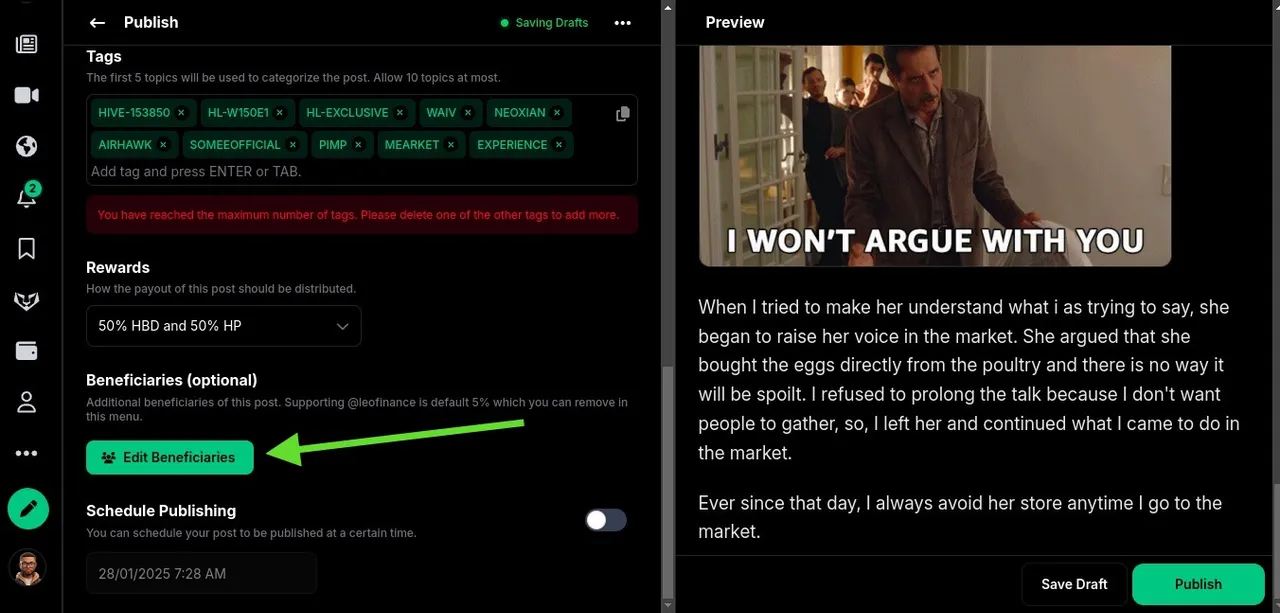This screenshot has width=1280, height=613.
Task: Go back using the Publish arrow
Action: coord(97,22)
